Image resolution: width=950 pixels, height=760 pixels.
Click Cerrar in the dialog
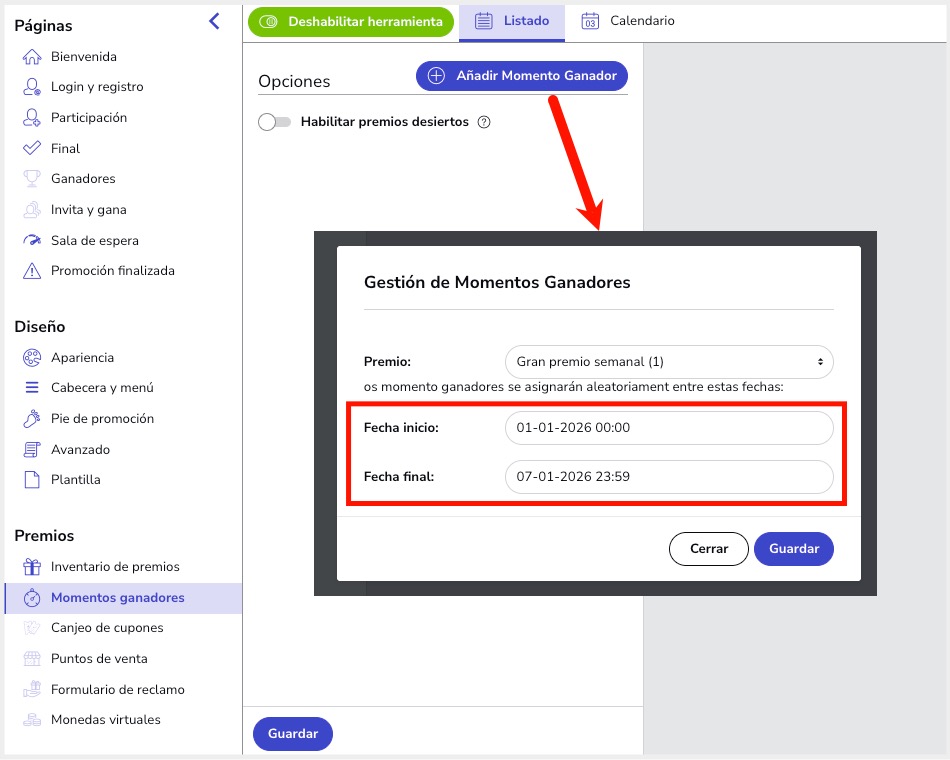(708, 549)
